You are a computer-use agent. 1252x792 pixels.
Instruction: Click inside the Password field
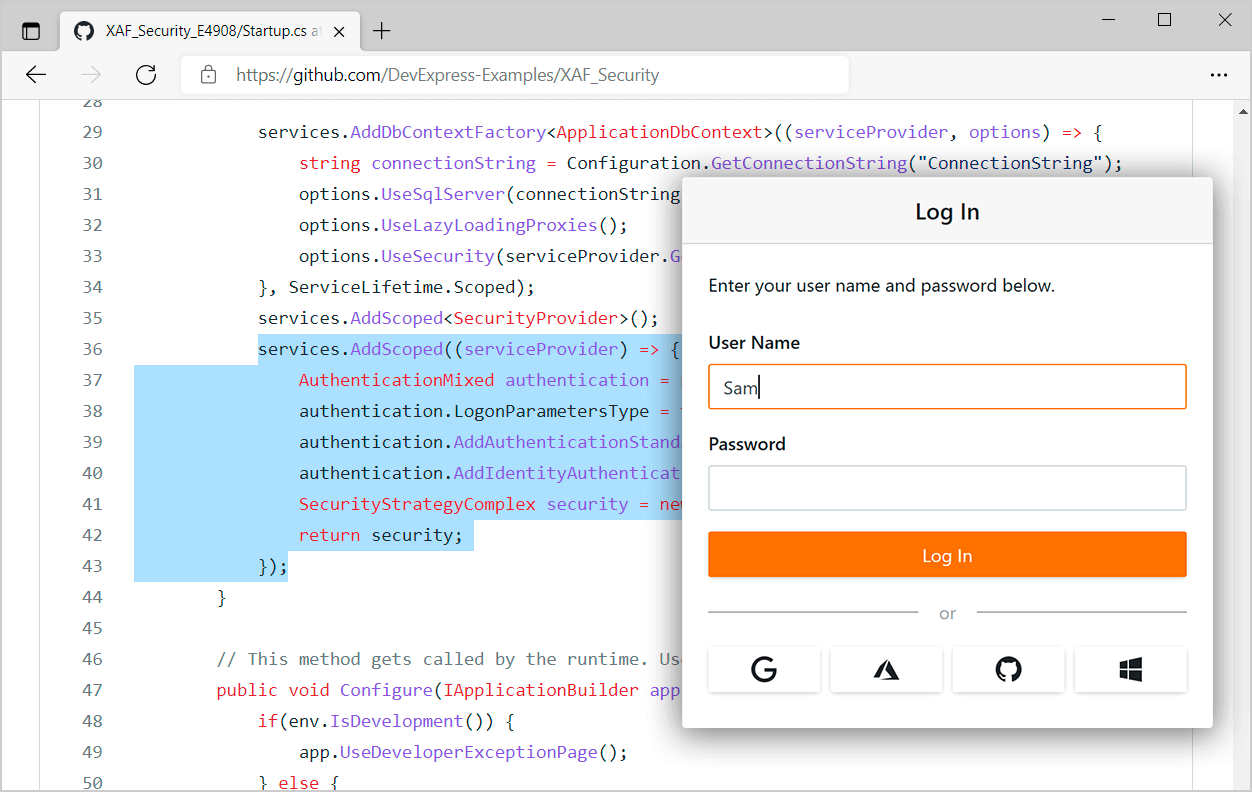[x=947, y=488]
